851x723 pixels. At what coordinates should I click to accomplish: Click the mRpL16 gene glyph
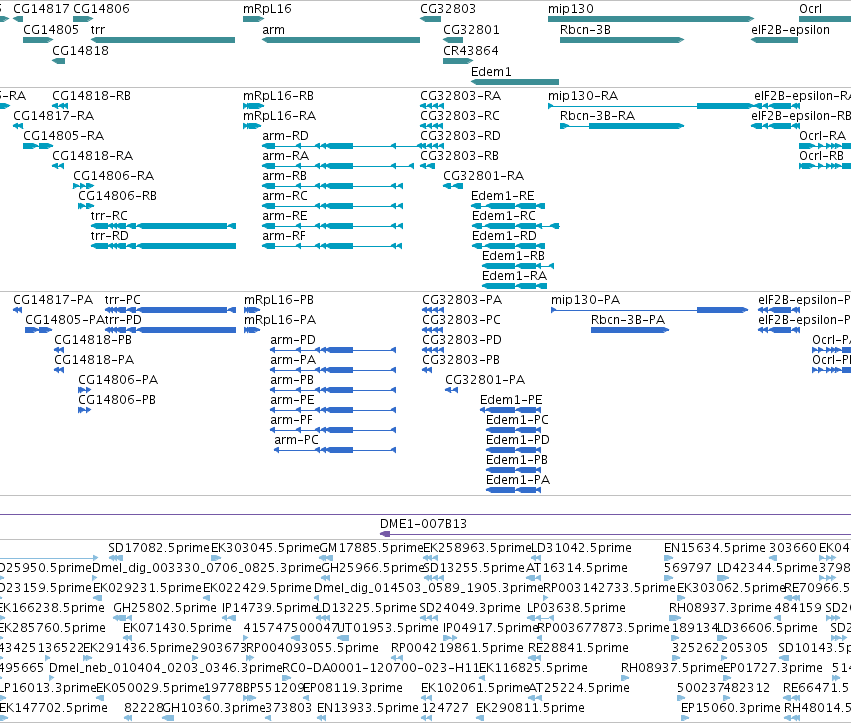(x=253, y=19)
